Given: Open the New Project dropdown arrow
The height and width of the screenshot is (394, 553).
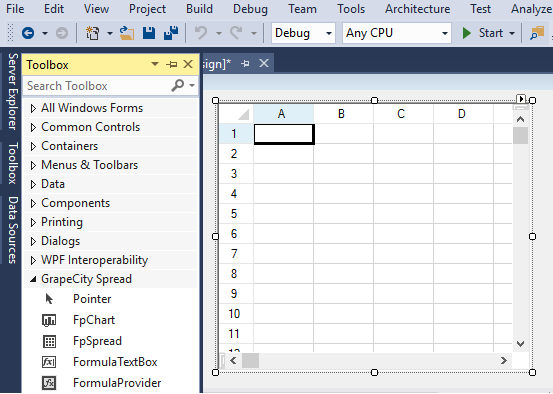Looking at the screenshot, I should point(110,34).
